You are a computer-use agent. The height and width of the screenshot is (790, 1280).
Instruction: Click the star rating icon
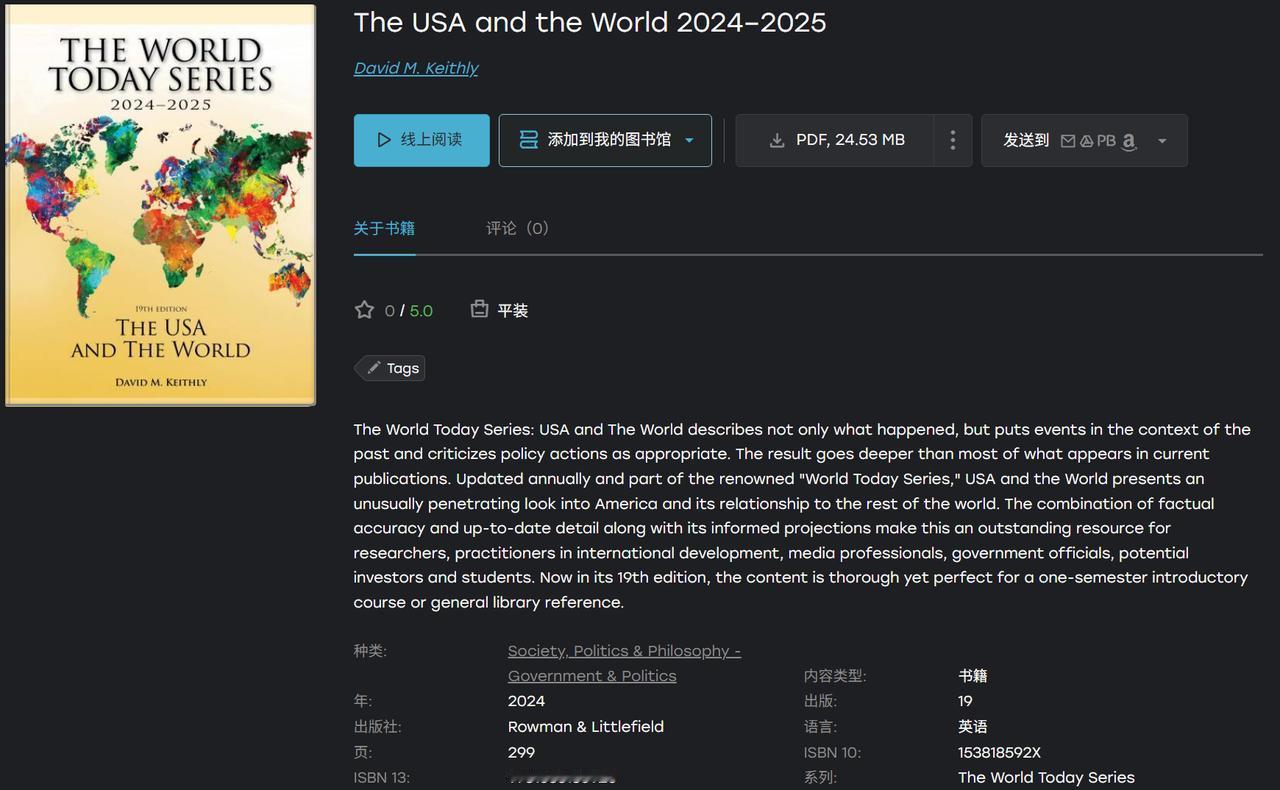[364, 310]
